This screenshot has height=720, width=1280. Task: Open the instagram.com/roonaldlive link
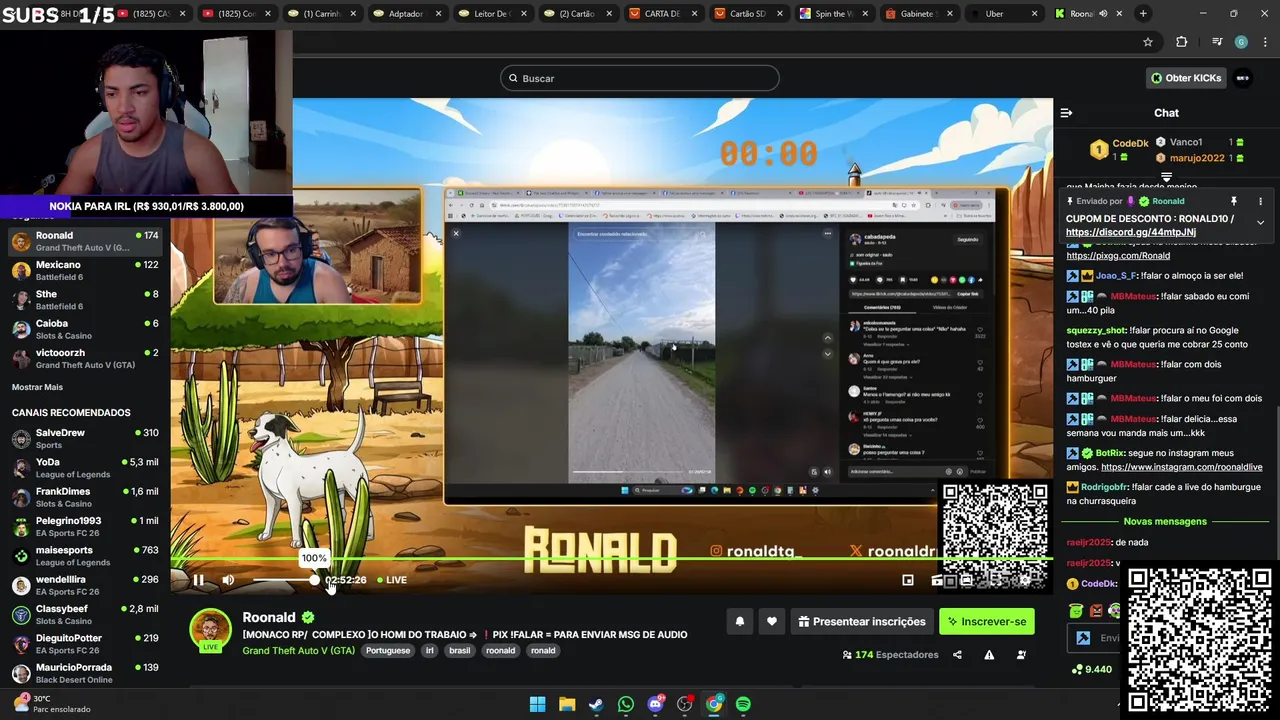(x=1182, y=467)
